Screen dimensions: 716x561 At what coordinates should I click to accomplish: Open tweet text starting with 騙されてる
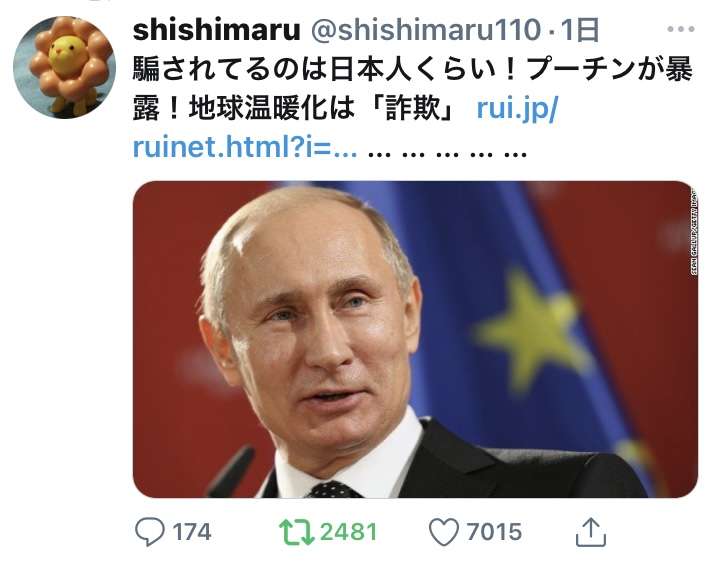click(x=413, y=70)
